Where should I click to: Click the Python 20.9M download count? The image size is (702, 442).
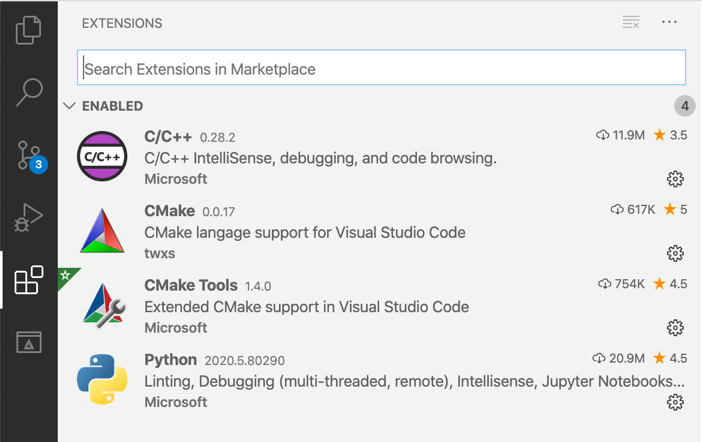pyautogui.click(x=618, y=358)
